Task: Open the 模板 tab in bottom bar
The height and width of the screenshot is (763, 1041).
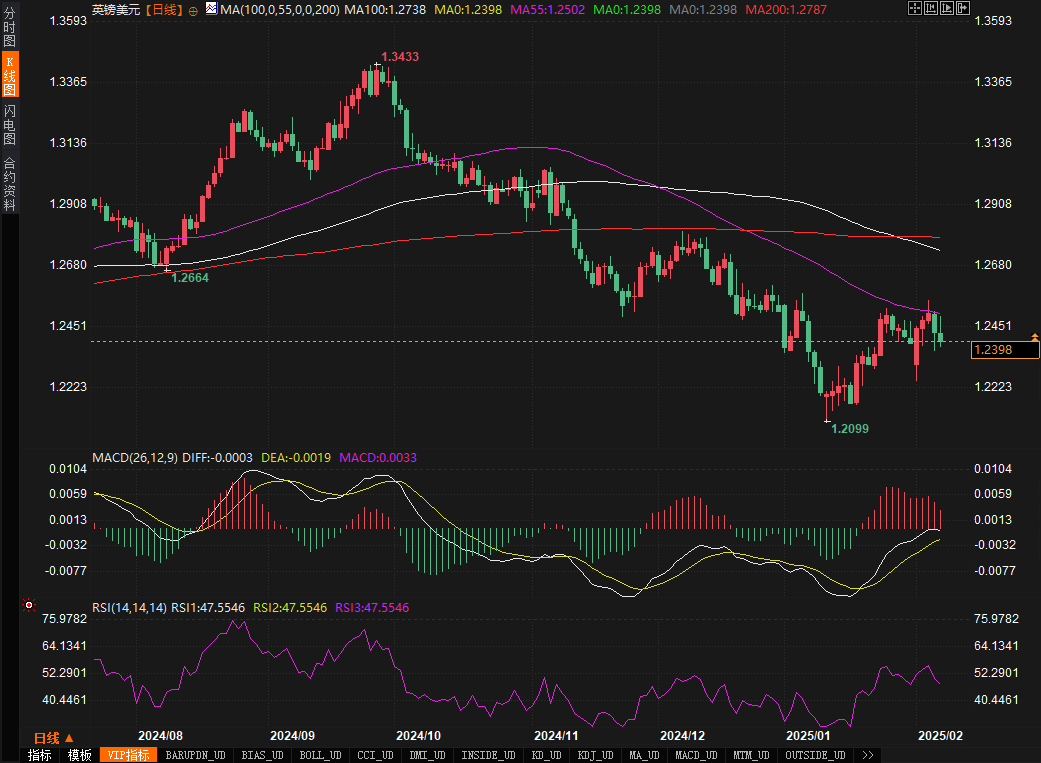Action: 79,755
